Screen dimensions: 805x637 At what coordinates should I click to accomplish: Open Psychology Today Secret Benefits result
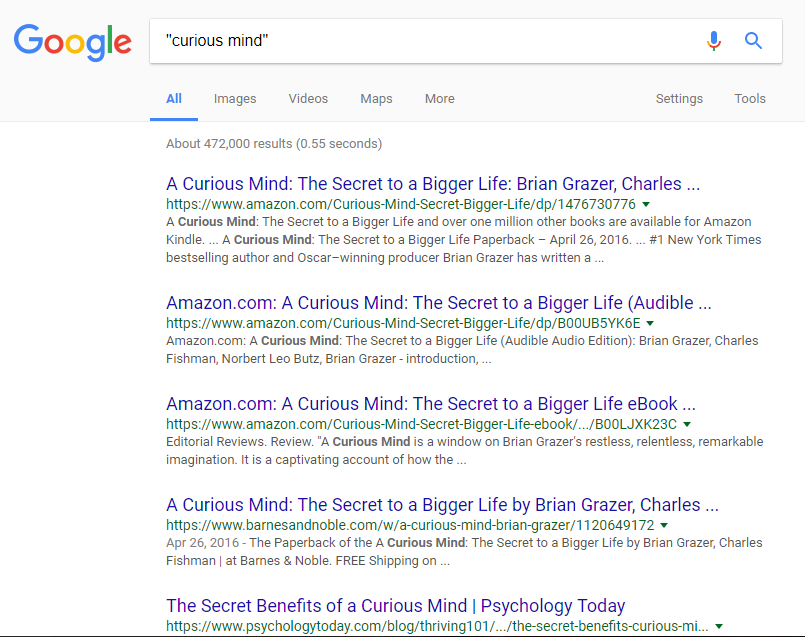coord(395,606)
